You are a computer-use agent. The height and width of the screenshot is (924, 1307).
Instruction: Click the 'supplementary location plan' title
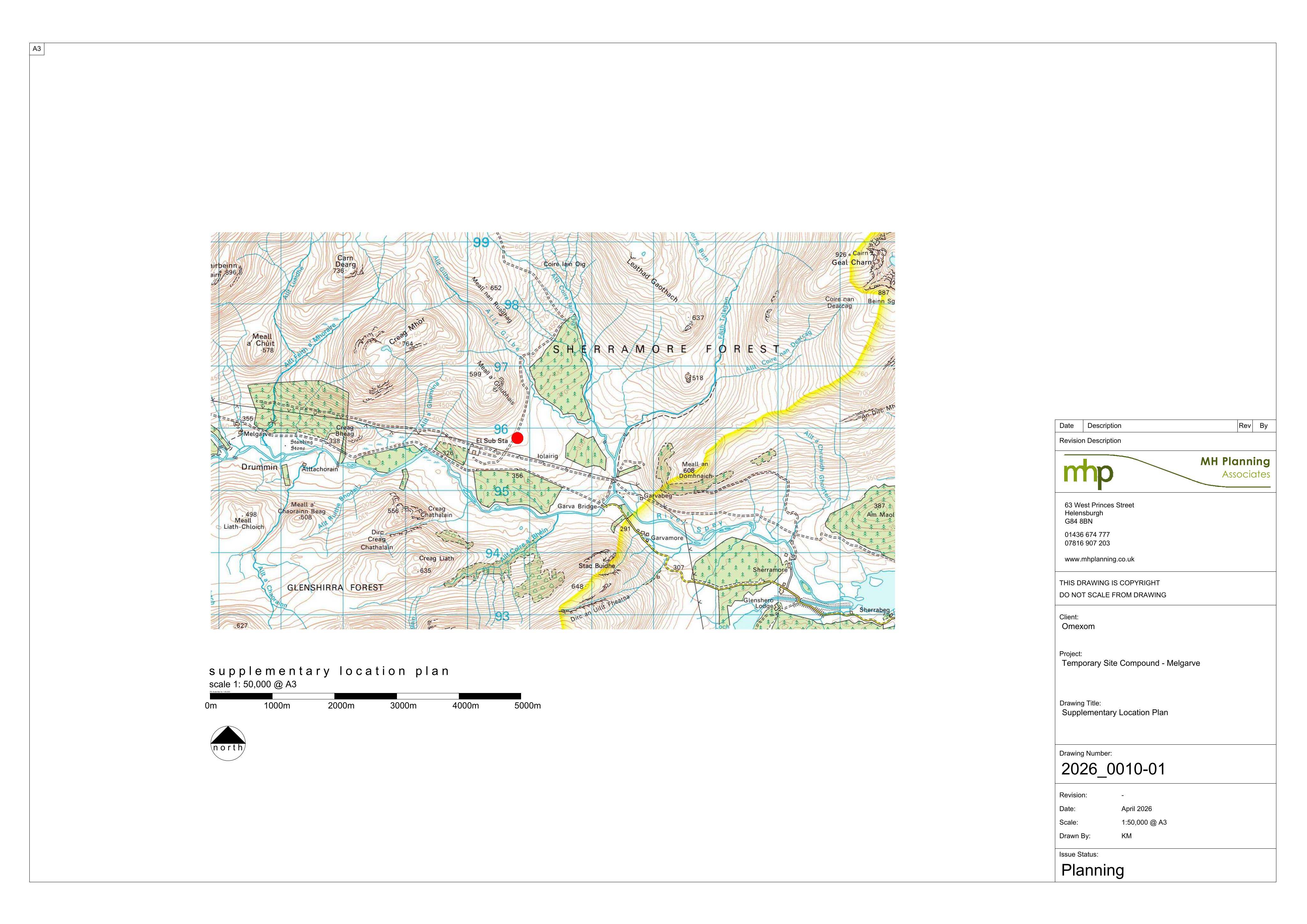[330, 671]
